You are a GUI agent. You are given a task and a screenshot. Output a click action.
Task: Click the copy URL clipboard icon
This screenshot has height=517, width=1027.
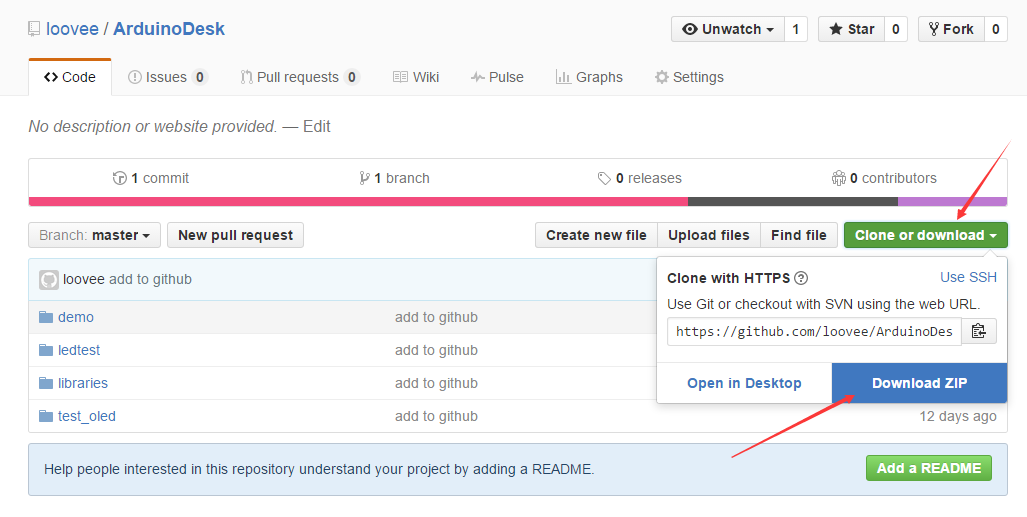pos(979,331)
